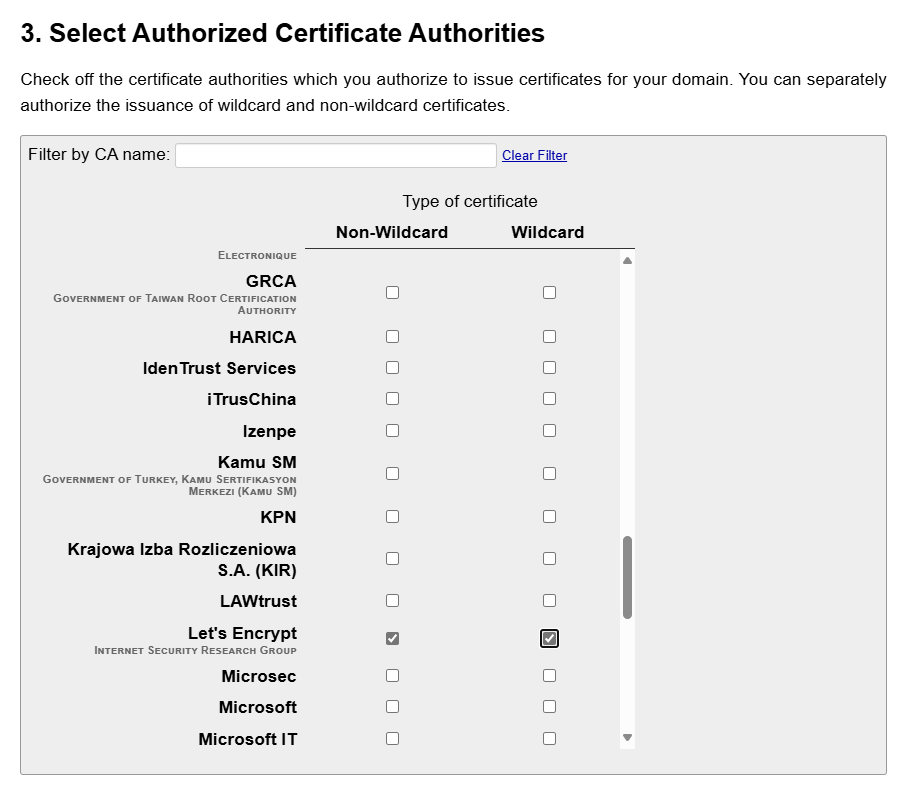Image resolution: width=905 pixels, height=789 pixels.
Task: Enable Wildcard certificates for GRCA
Action: tap(548, 292)
